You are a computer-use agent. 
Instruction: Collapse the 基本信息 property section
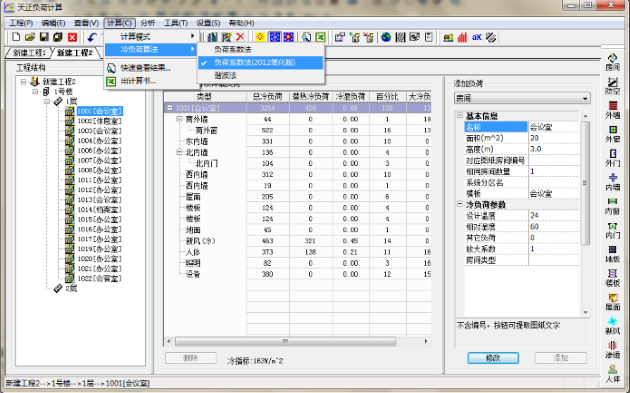coord(460,116)
